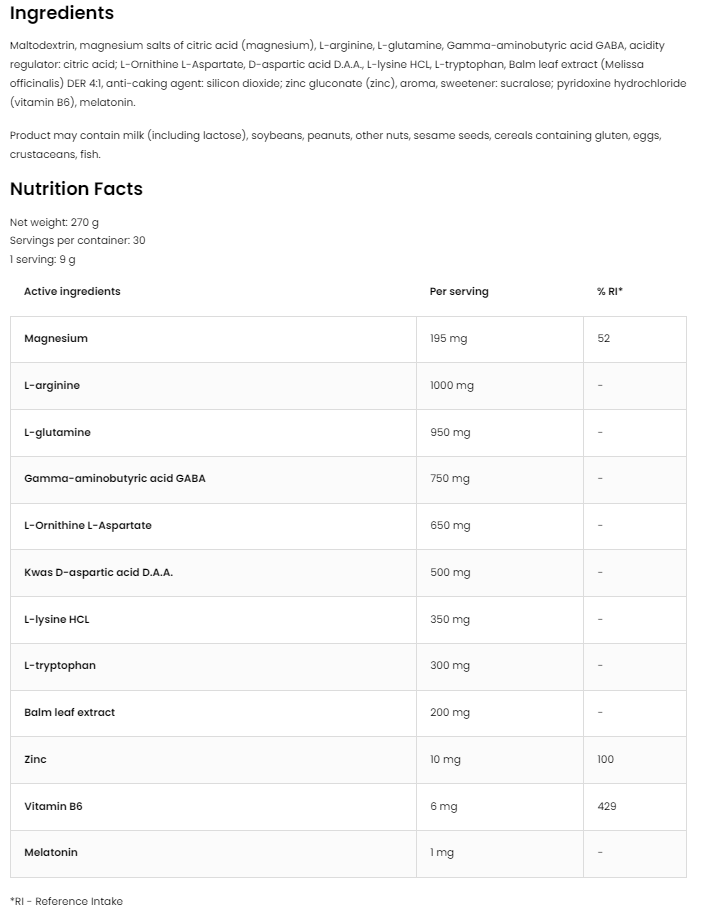Image resolution: width=701 pixels, height=916 pixels.
Task: Click the Per serving column header
Action: (x=459, y=292)
